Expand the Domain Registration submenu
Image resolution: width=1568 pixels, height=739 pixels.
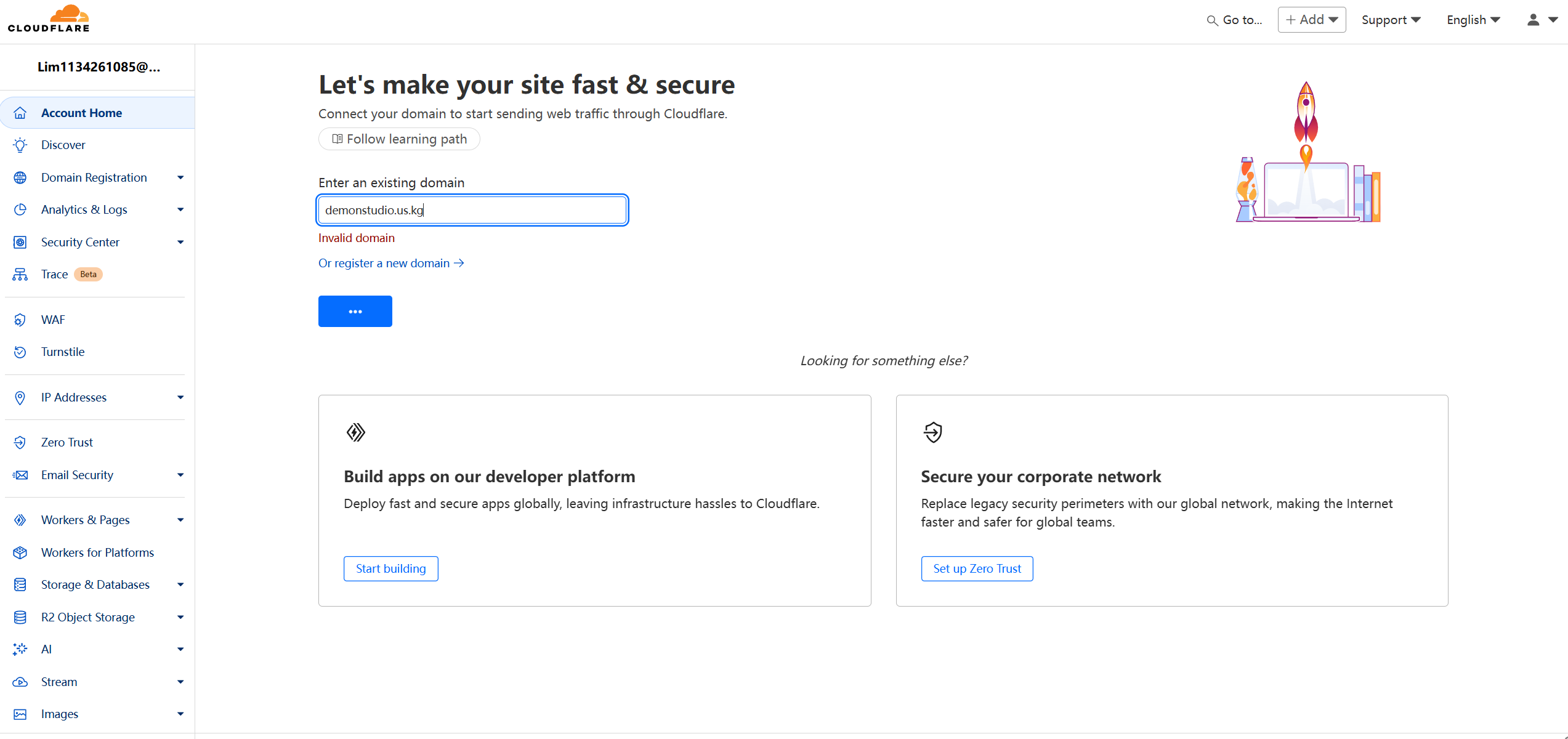tap(180, 178)
